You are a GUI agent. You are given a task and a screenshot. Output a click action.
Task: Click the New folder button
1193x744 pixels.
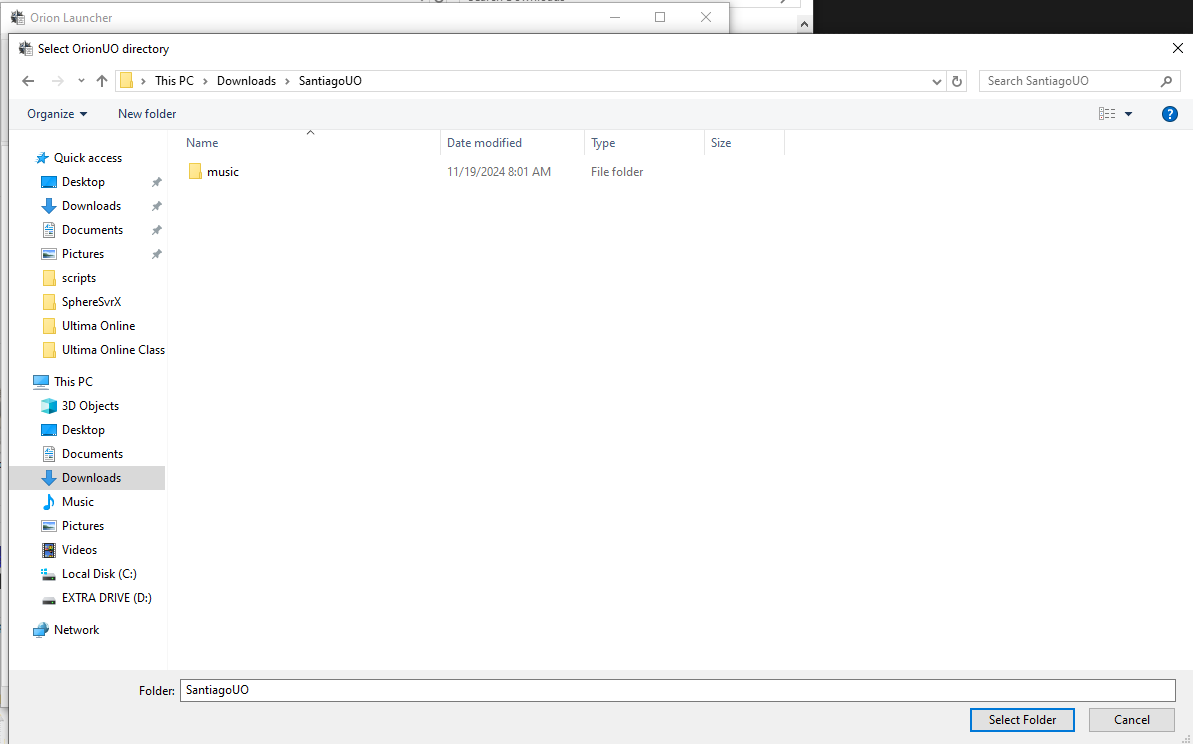pyautogui.click(x=147, y=114)
